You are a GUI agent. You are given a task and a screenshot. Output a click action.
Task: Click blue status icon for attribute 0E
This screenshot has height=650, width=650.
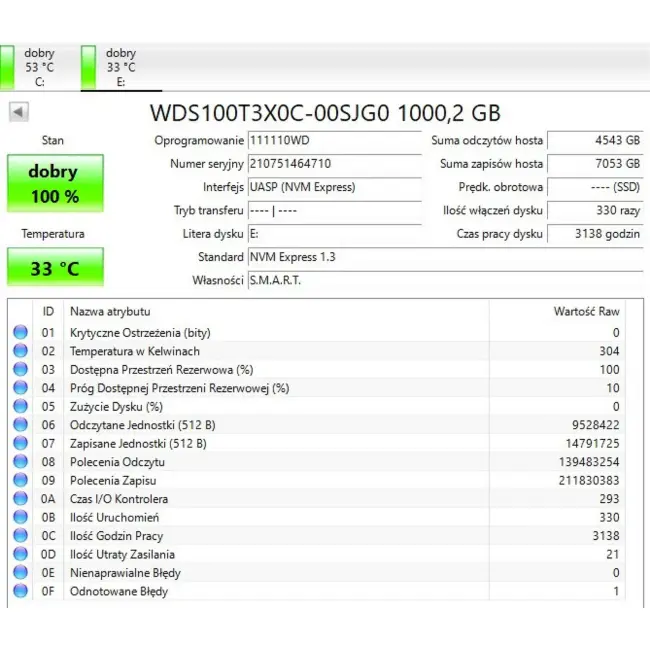pyautogui.click(x=20, y=572)
